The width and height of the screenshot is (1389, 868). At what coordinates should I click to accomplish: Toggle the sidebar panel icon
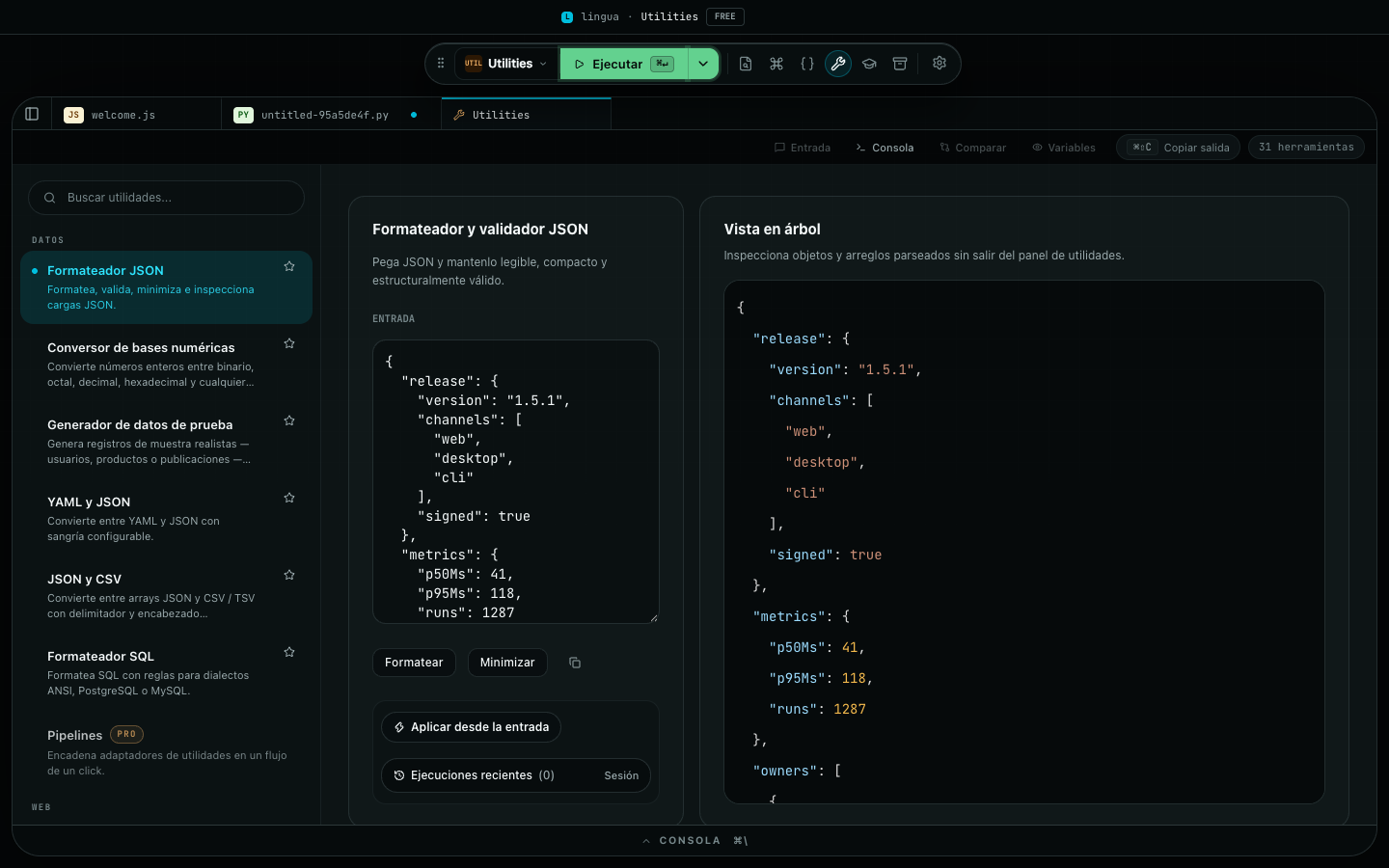click(x=32, y=114)
